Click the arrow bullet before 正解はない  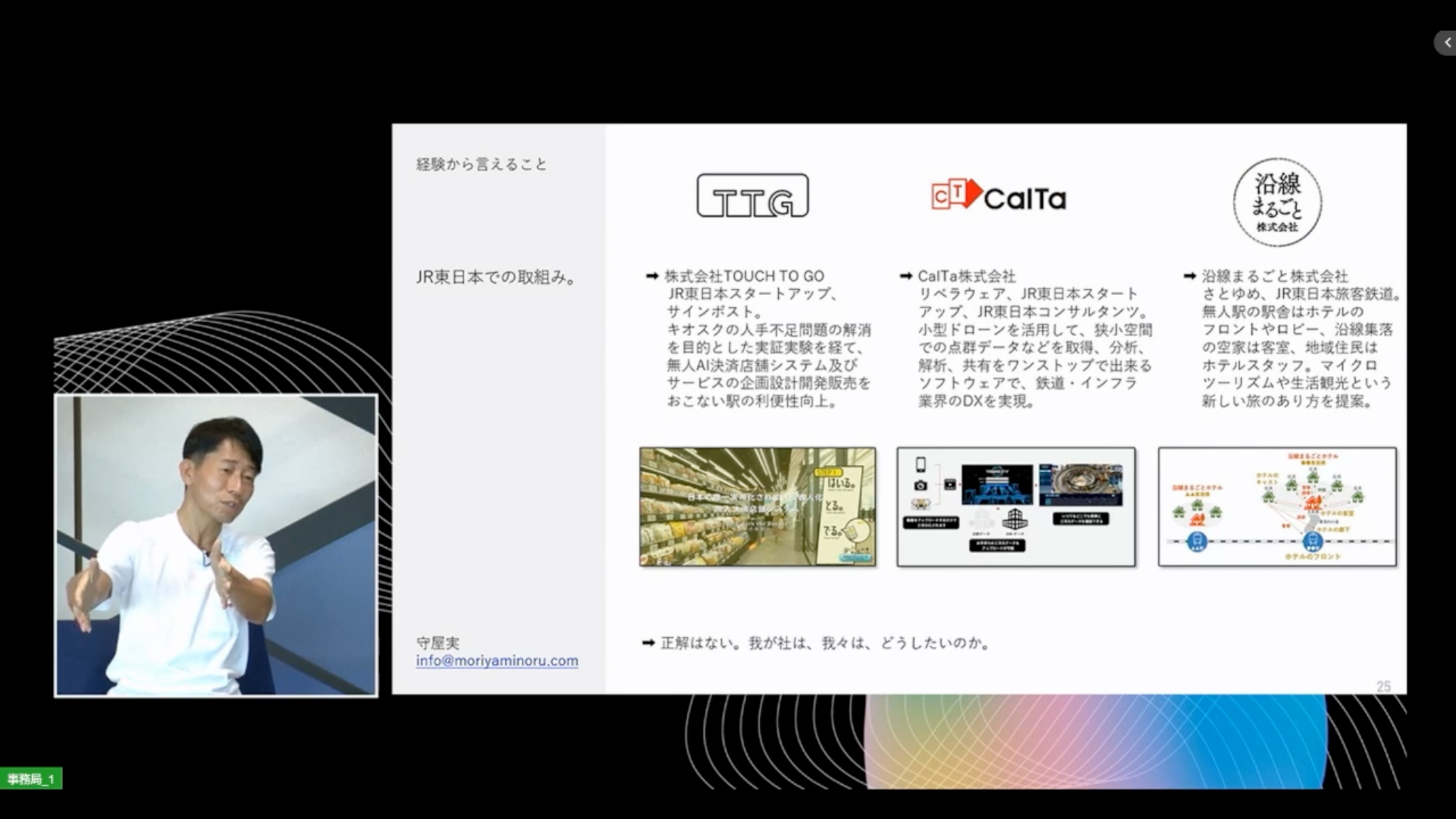pyautogui.click(x=648, y=643)
